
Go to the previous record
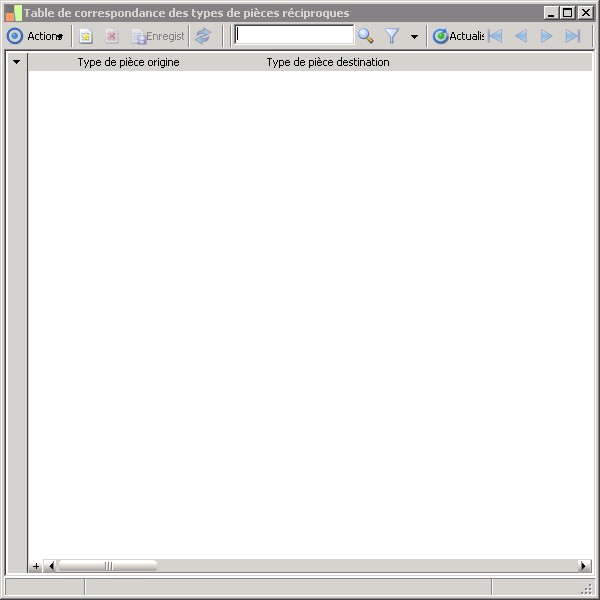(521, 36)
